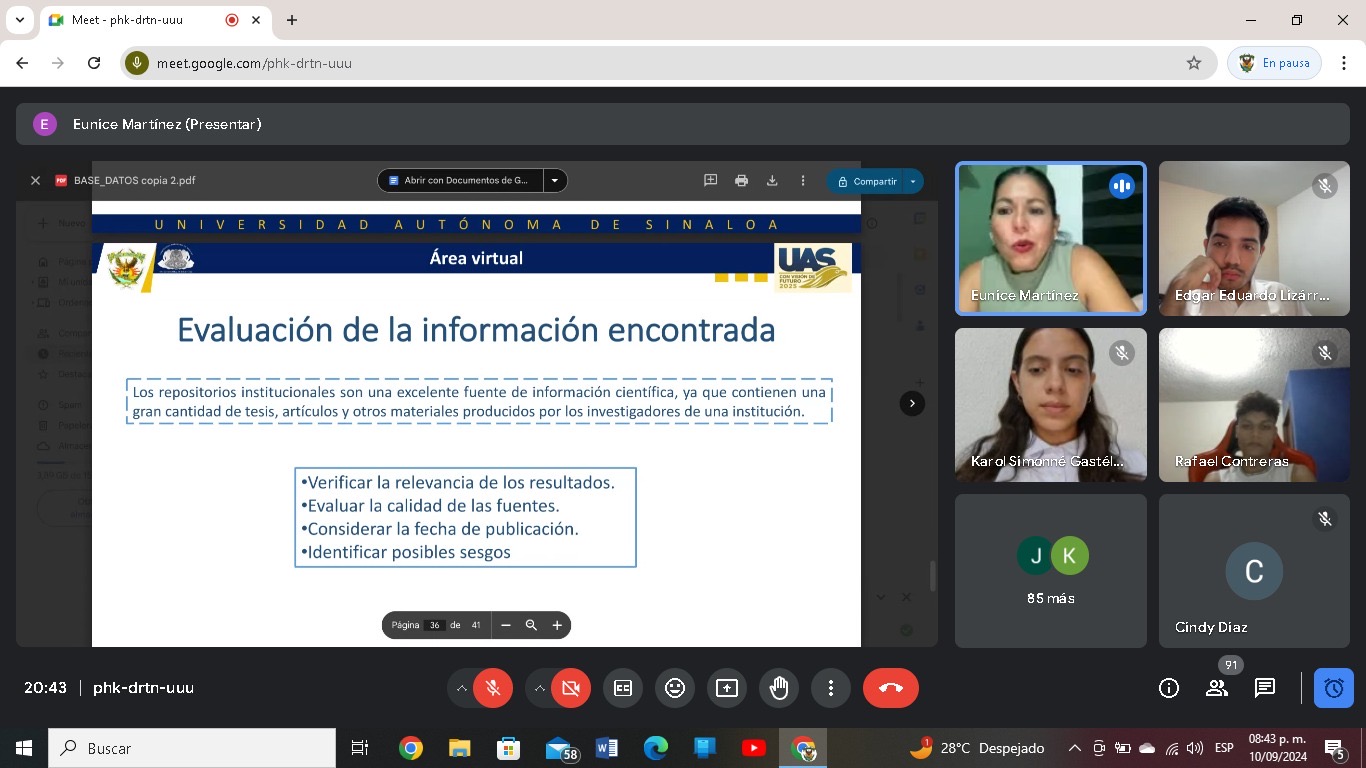
Task: Click the page number field showing 36
Action: tap(434, 625)
